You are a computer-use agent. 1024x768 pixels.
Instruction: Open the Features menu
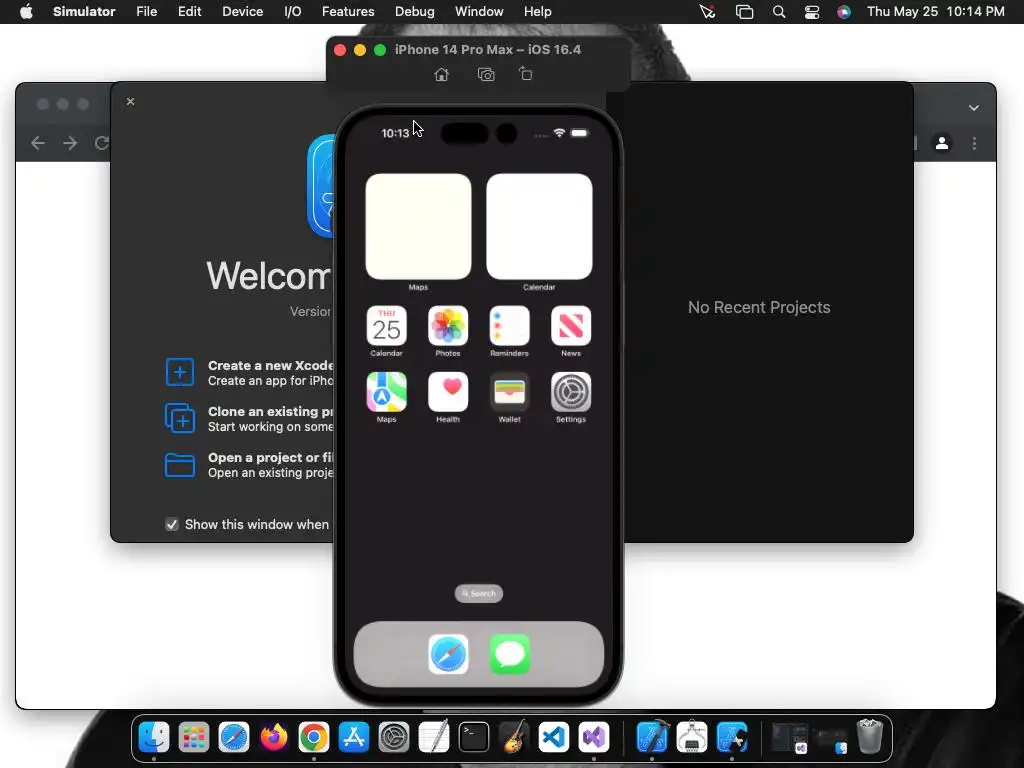point(348,12)
